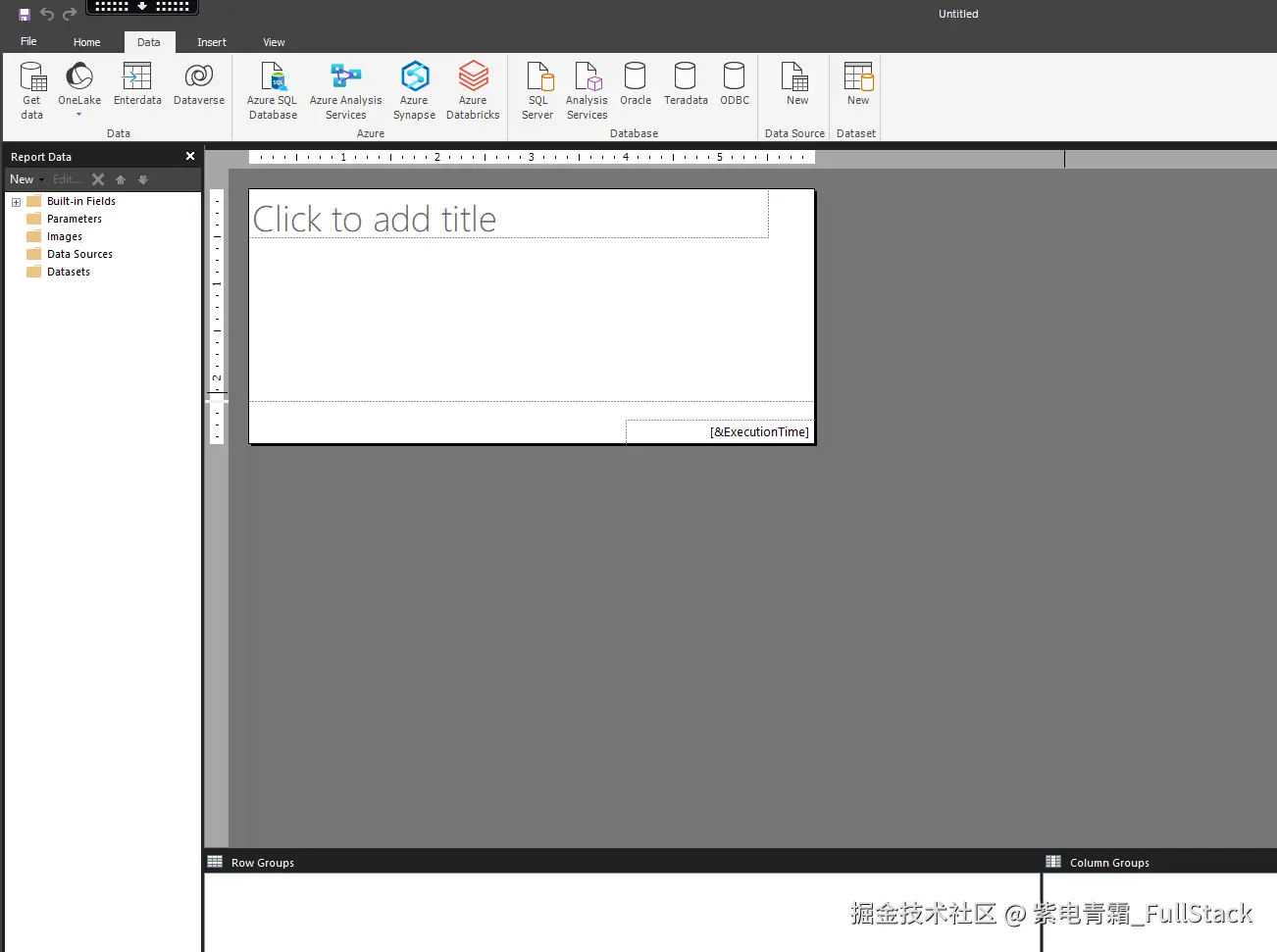Viewport: 1277px width, 952px height.
Task: Create a New Data Source
Action: [x=795, y=84]
